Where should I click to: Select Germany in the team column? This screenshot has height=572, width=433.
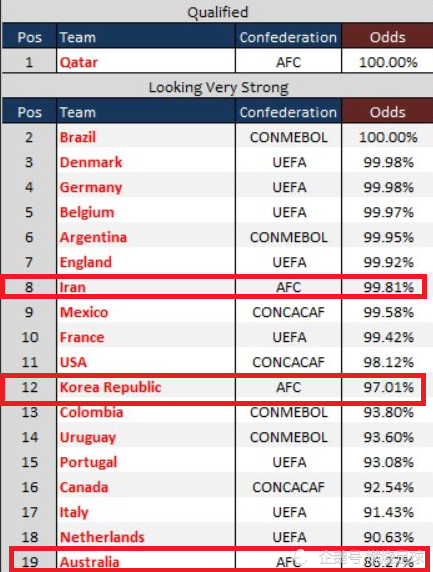91,188
